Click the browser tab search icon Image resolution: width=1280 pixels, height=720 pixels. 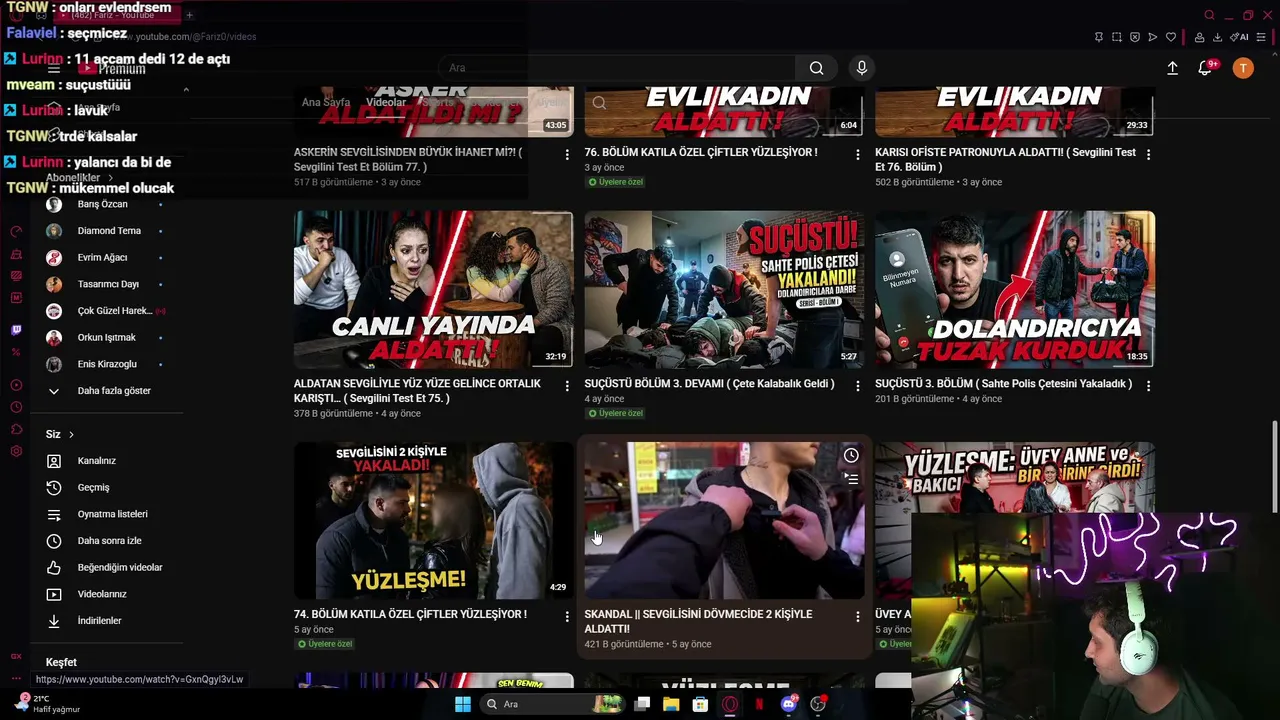tap(1209, 15)
